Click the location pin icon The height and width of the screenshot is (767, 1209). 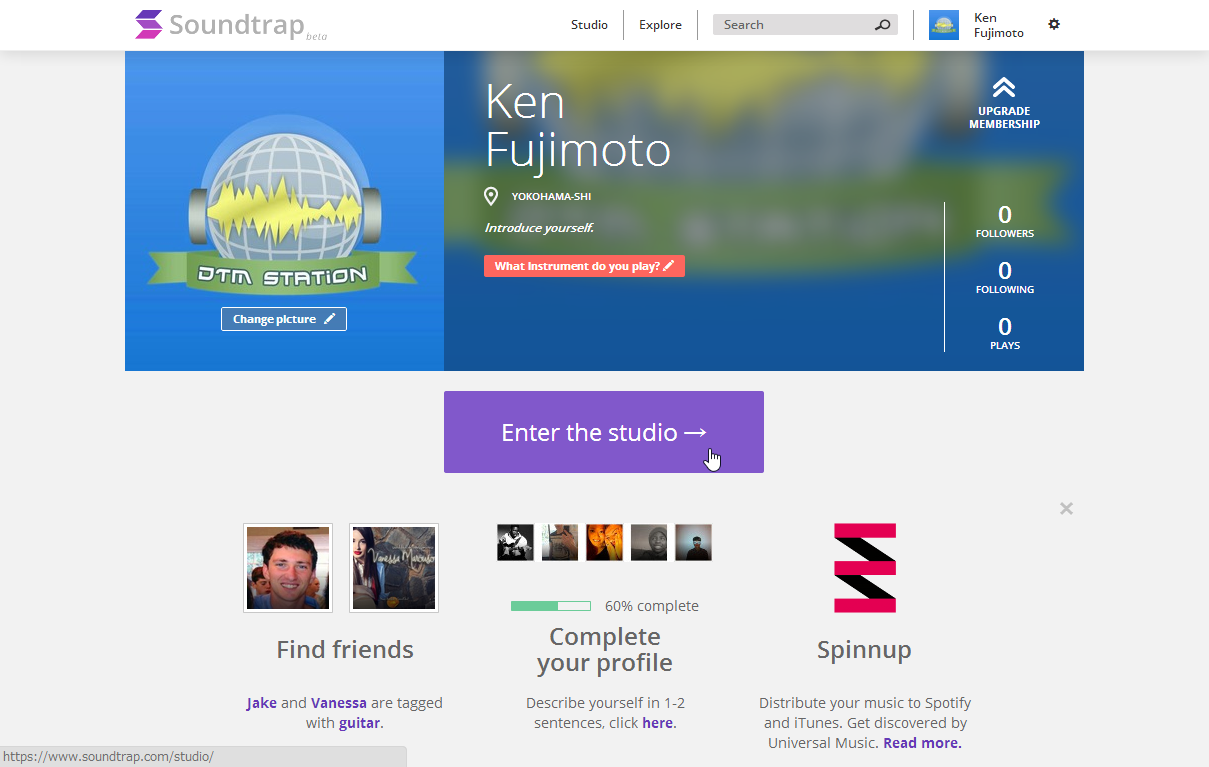[491, 197]
